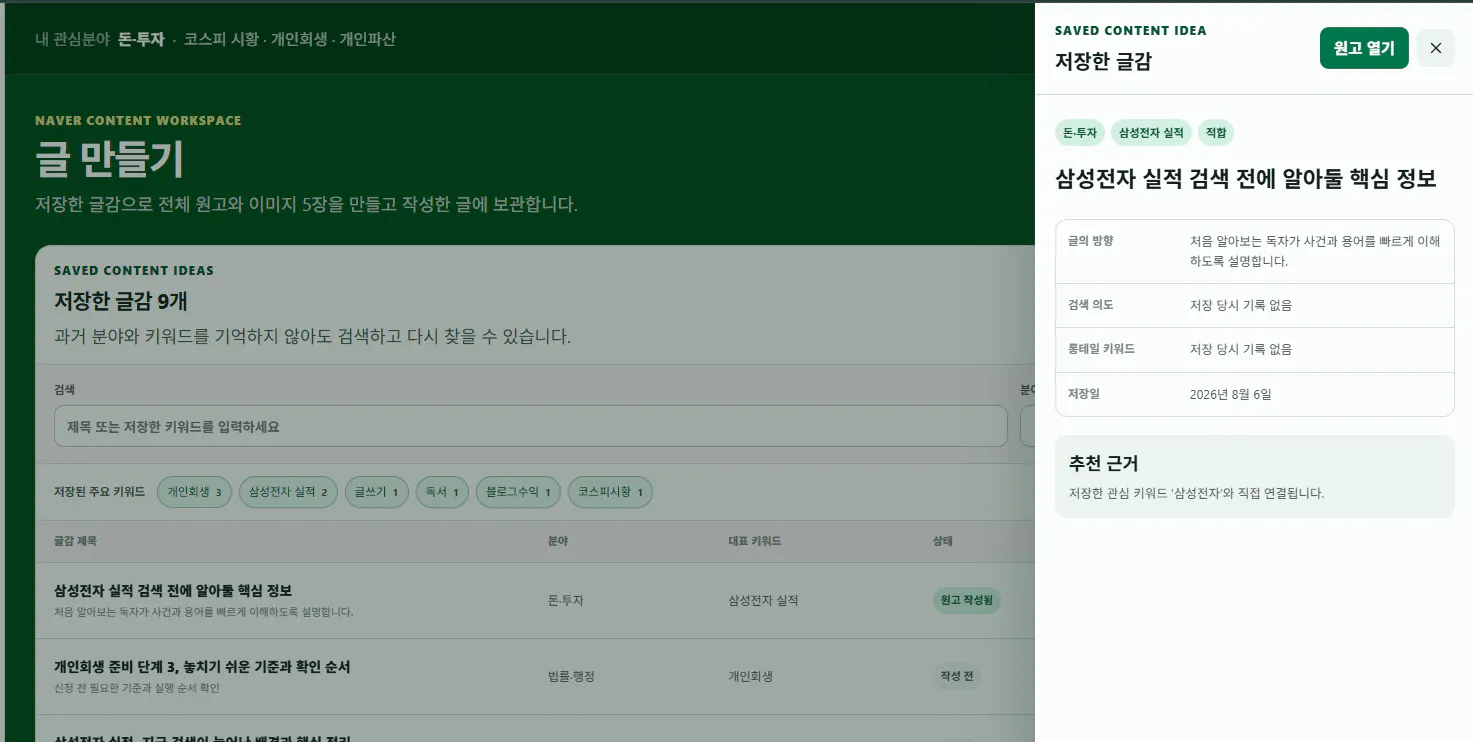The height and width of the screenshot is (742, 1473).
Task: Click the 롱테일 키워드 row label
Action: point(1101,349)
